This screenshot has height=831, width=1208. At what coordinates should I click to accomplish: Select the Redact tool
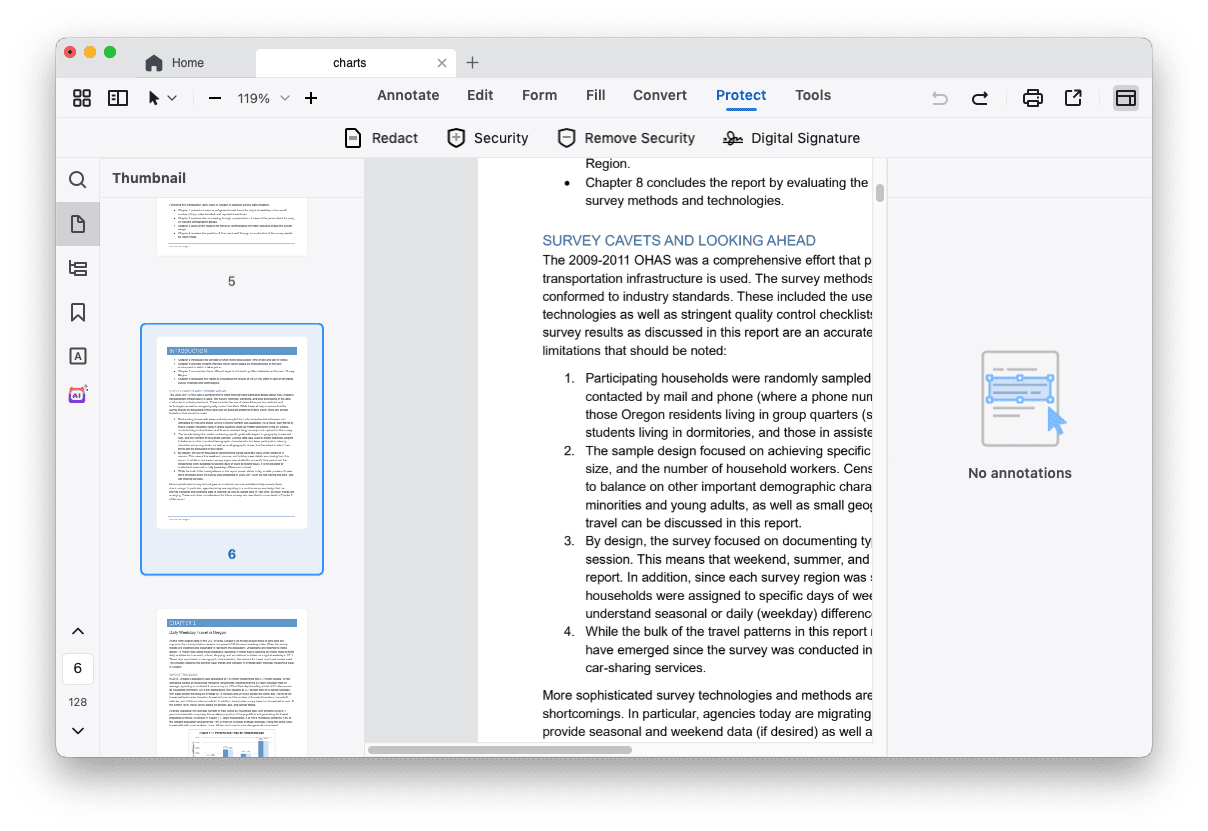tap(381, 137)
